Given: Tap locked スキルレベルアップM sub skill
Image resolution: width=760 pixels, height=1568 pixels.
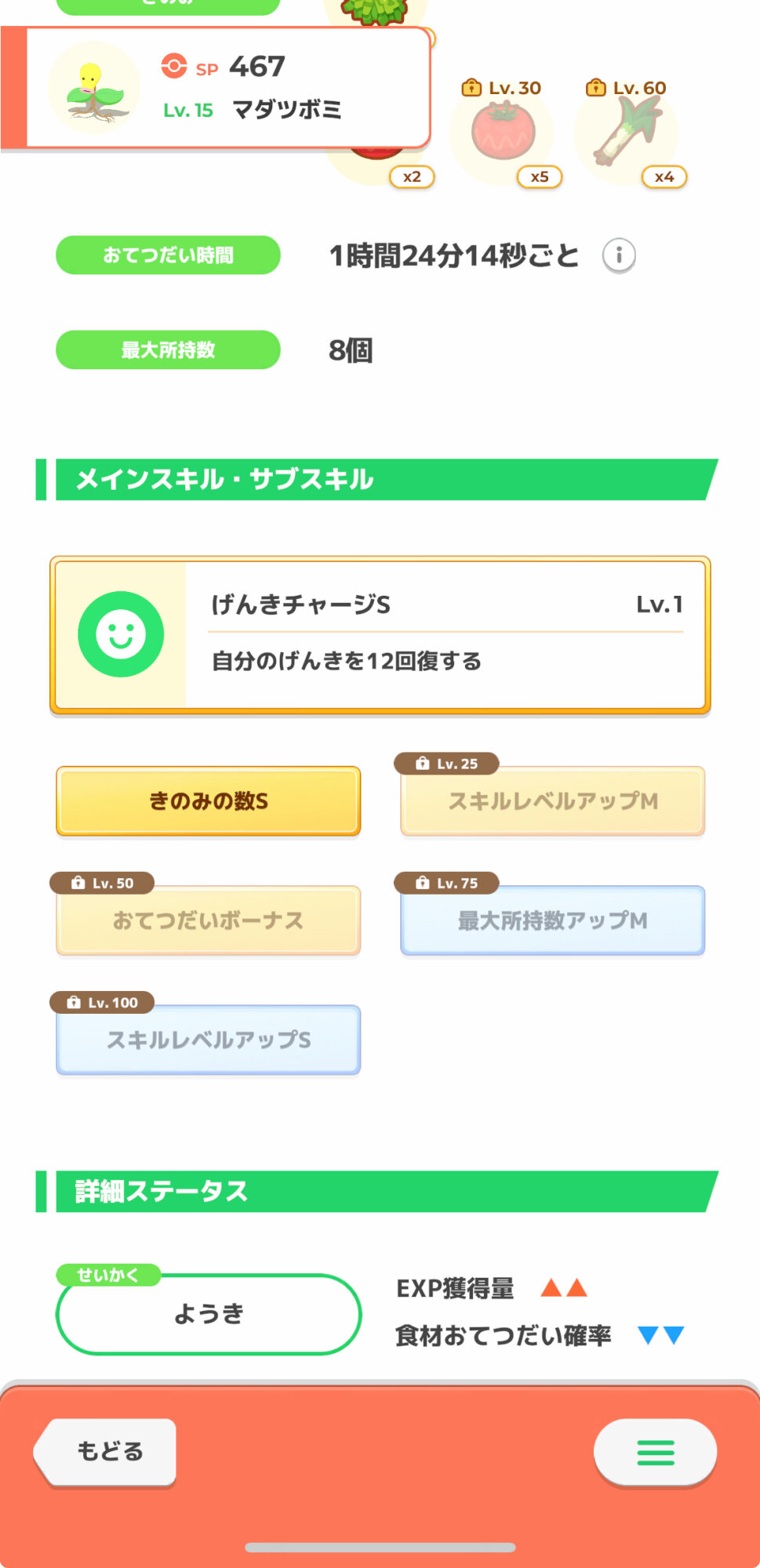Looking at the screenshot, I should click(552, 800).
